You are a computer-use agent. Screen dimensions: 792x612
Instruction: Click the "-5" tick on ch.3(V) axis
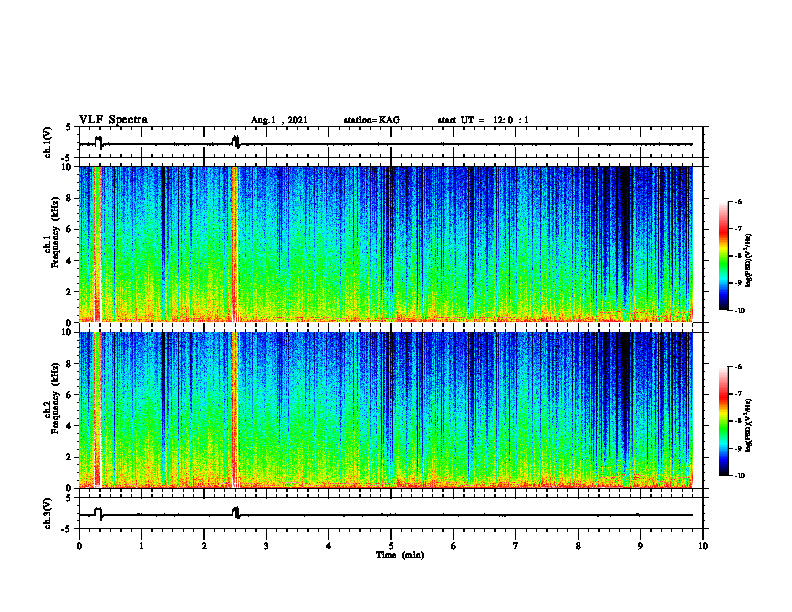pyautogui.click(x=67, y=529)
